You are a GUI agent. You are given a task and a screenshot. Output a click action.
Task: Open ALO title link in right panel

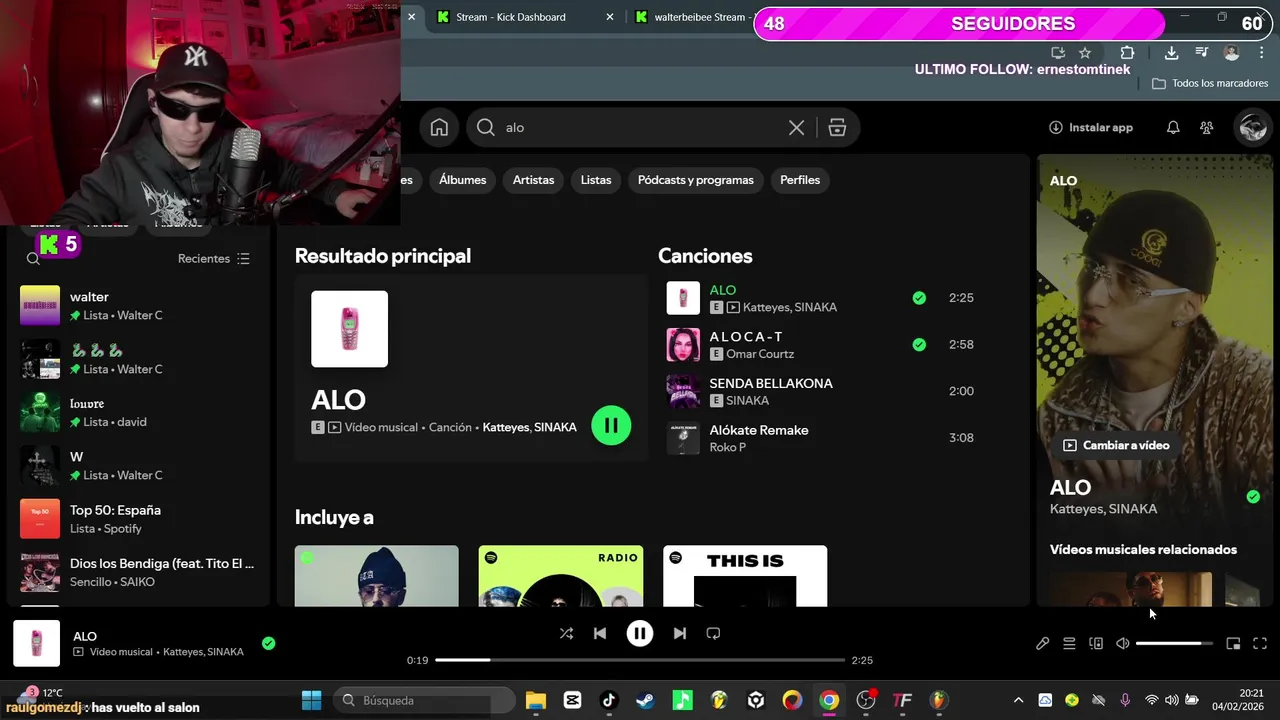pos(1070,487)
